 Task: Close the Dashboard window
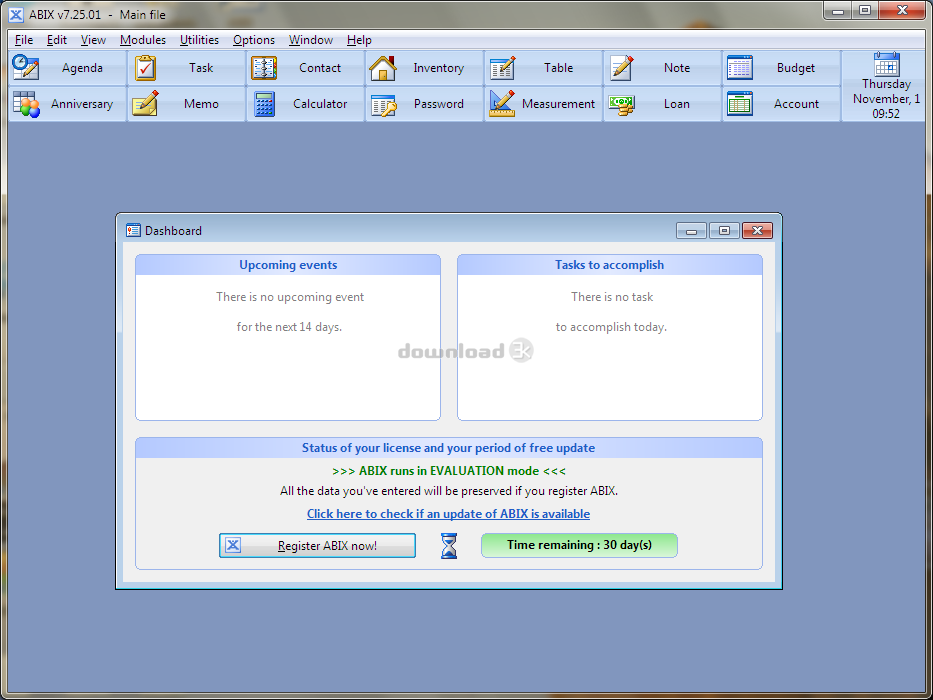pos(757,230)
